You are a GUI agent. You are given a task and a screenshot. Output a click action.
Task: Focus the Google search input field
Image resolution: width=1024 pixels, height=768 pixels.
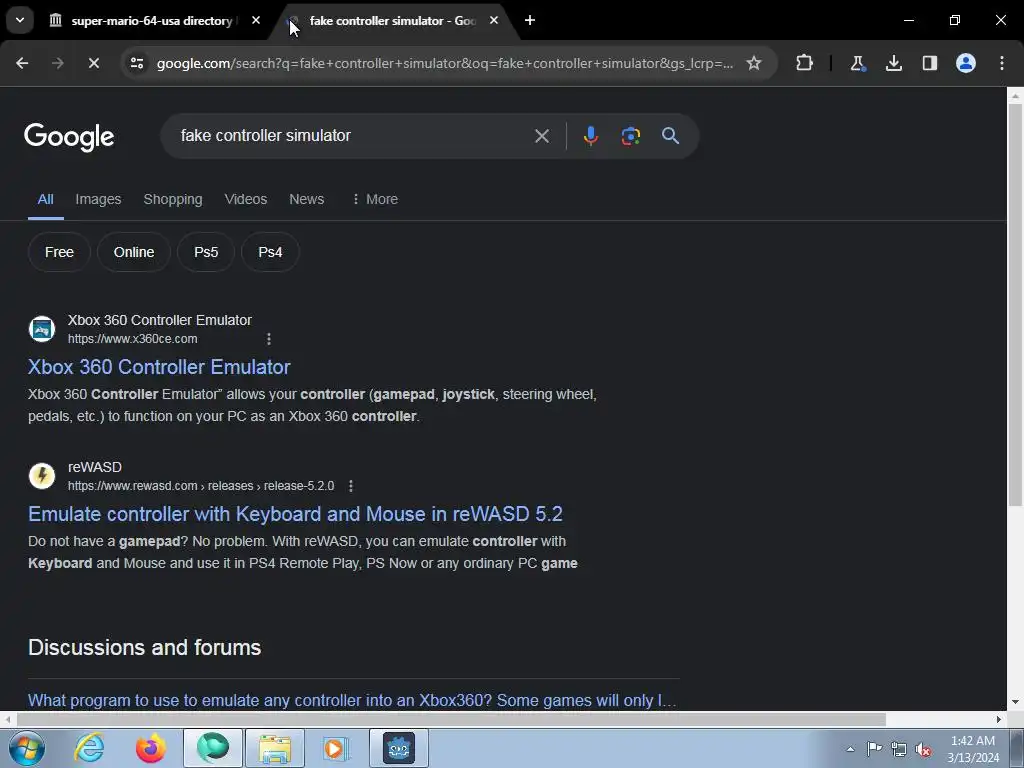349,136
